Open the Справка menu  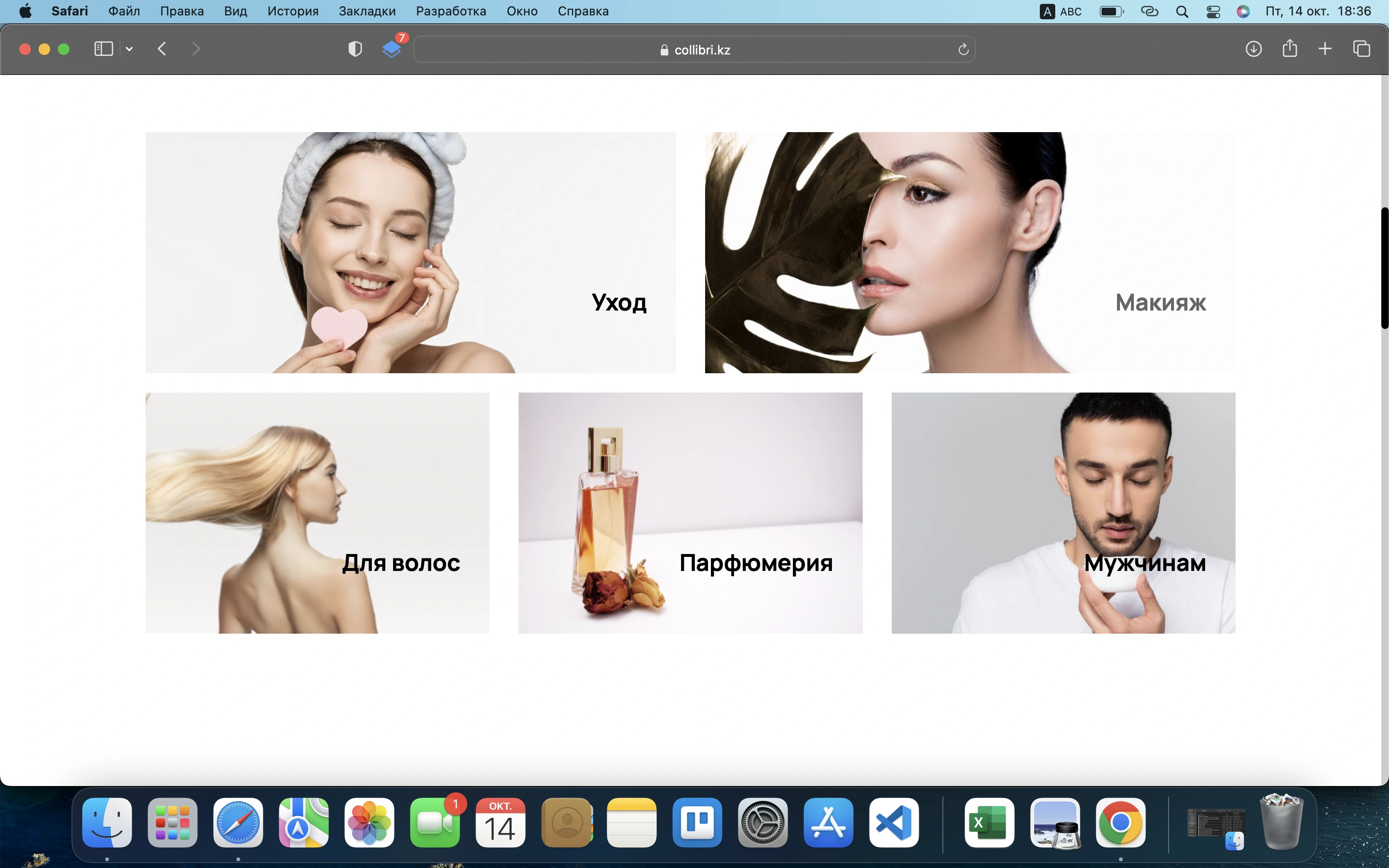coord(583,12)
